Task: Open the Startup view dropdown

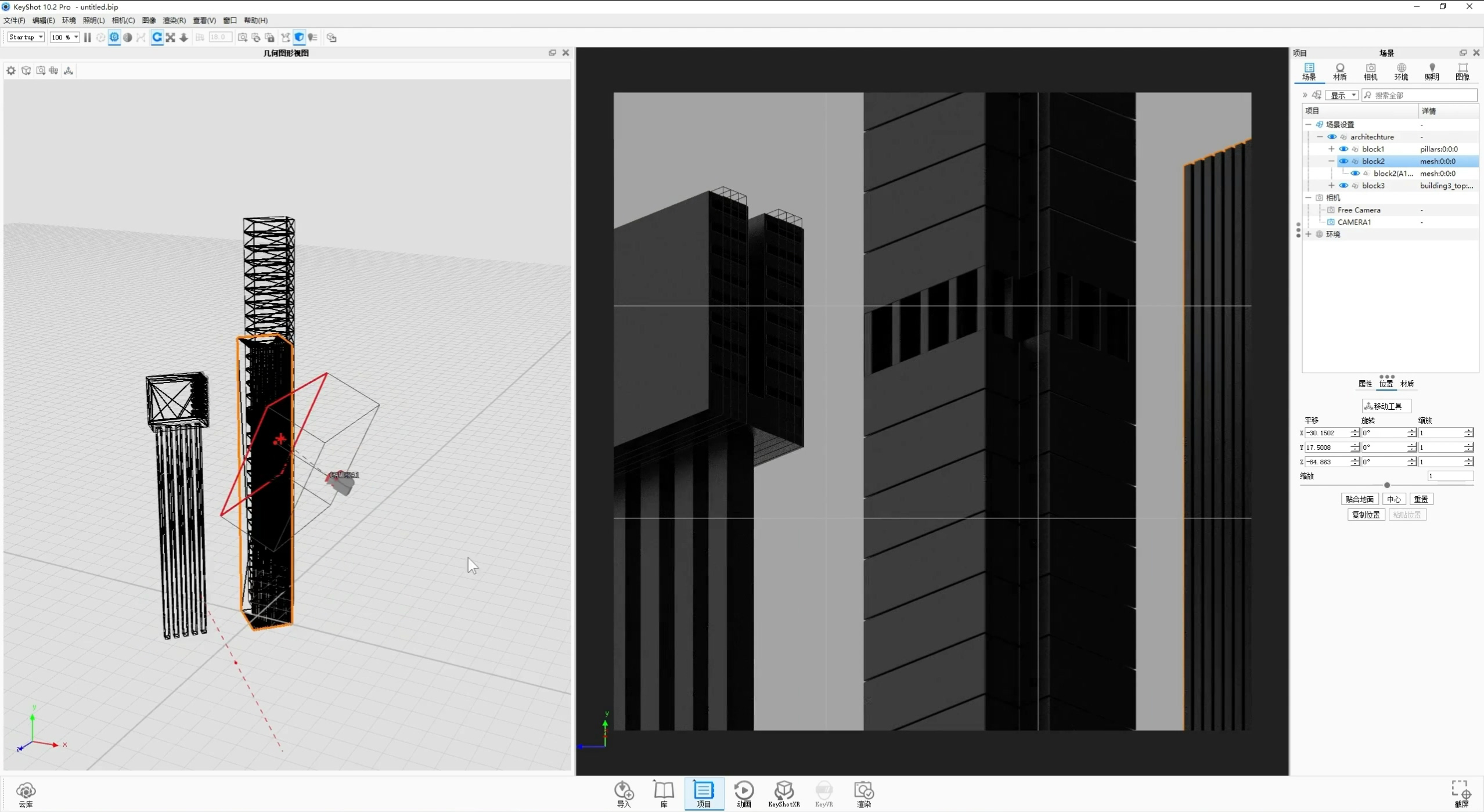Action: coord(25,37)
